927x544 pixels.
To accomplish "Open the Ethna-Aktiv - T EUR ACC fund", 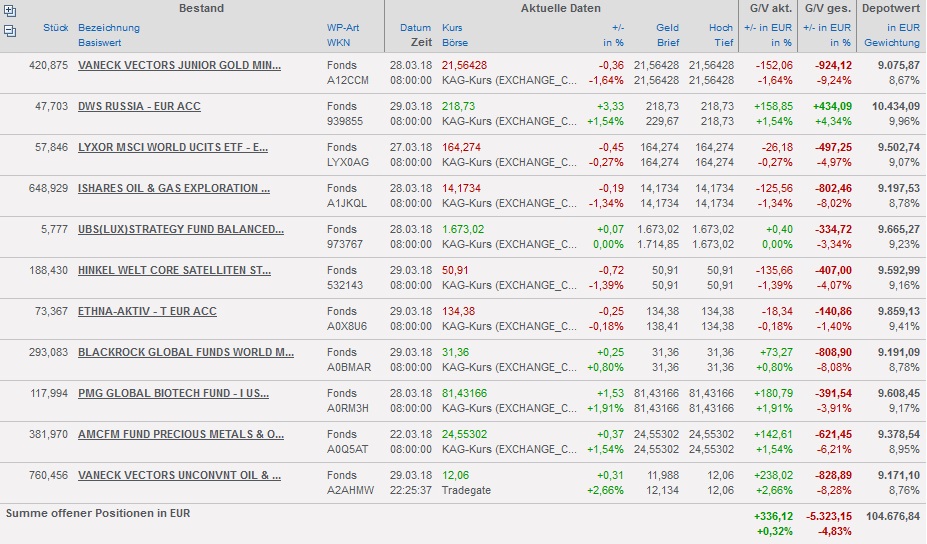I will (x=147, y=311).
